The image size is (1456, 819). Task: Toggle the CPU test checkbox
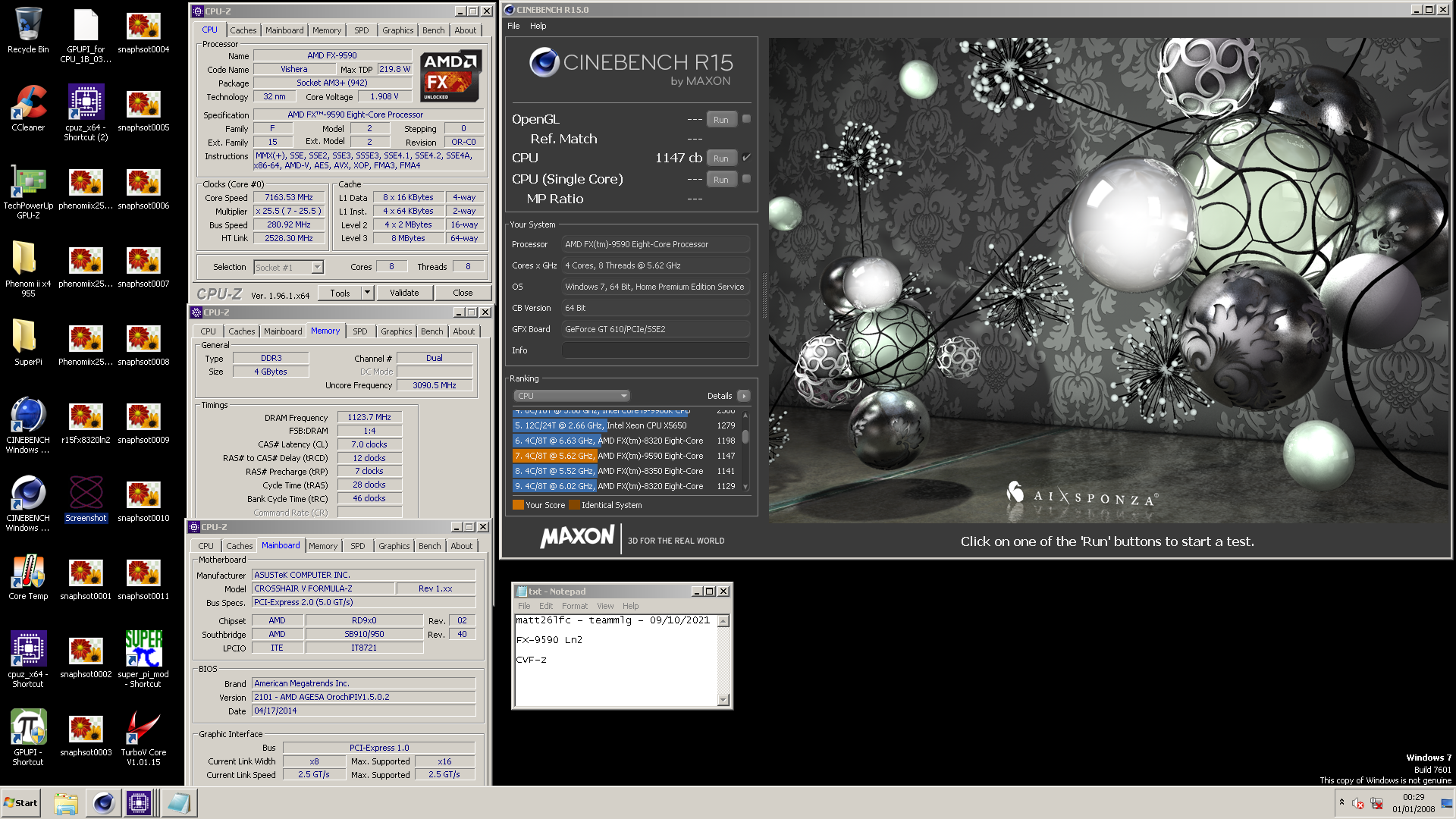(746, 158)
